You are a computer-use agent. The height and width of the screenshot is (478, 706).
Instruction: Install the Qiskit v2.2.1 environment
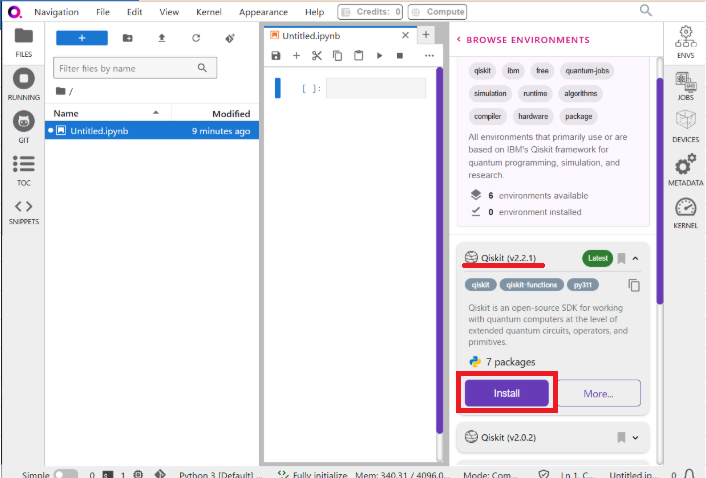point(506,393)
